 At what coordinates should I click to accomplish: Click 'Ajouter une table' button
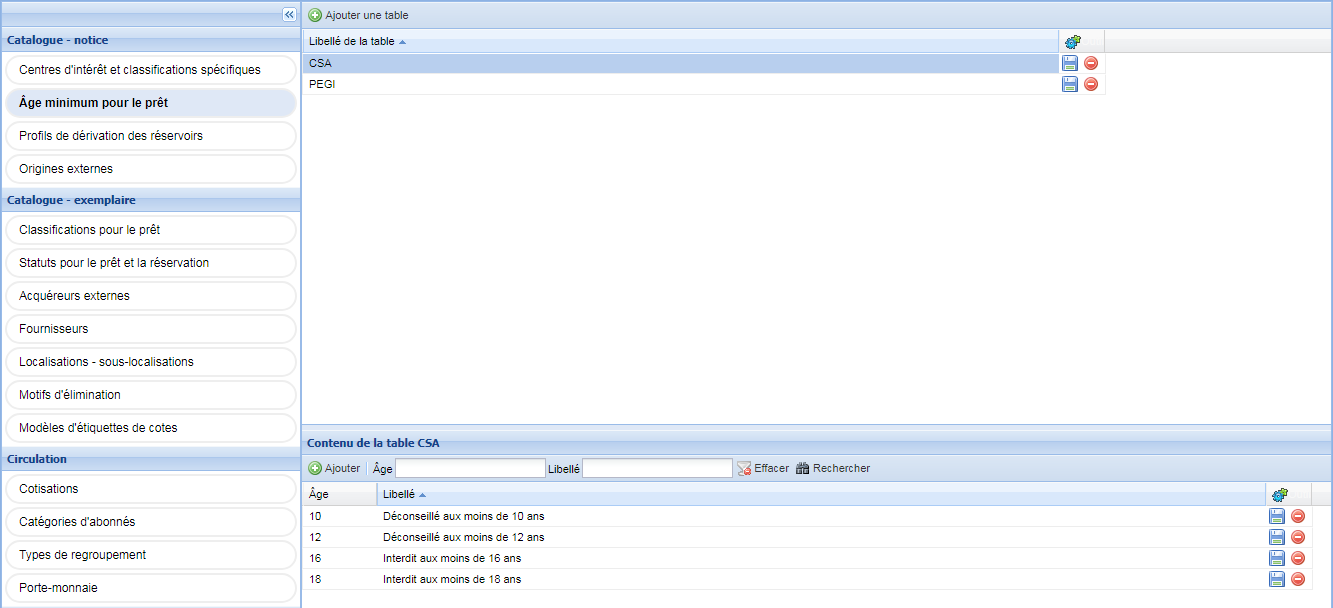358,15
